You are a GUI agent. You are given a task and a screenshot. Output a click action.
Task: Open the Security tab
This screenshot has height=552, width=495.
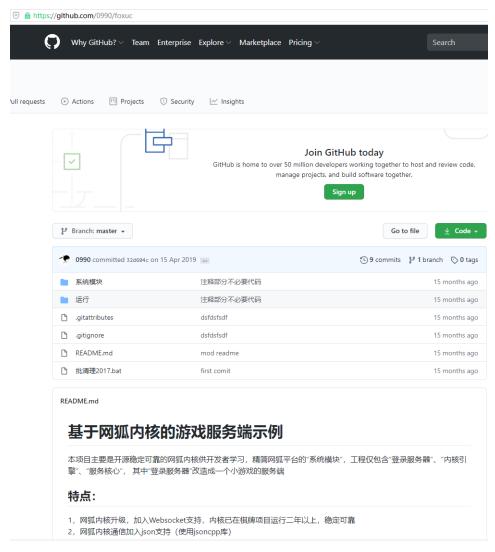pyautogui.click(x=177, y=101)
